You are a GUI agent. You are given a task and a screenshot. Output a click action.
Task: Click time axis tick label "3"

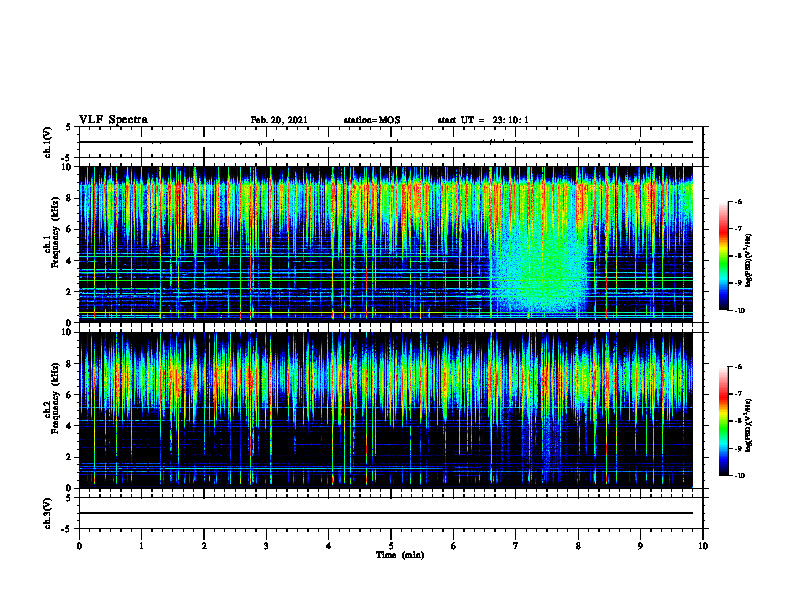(266, 546)
